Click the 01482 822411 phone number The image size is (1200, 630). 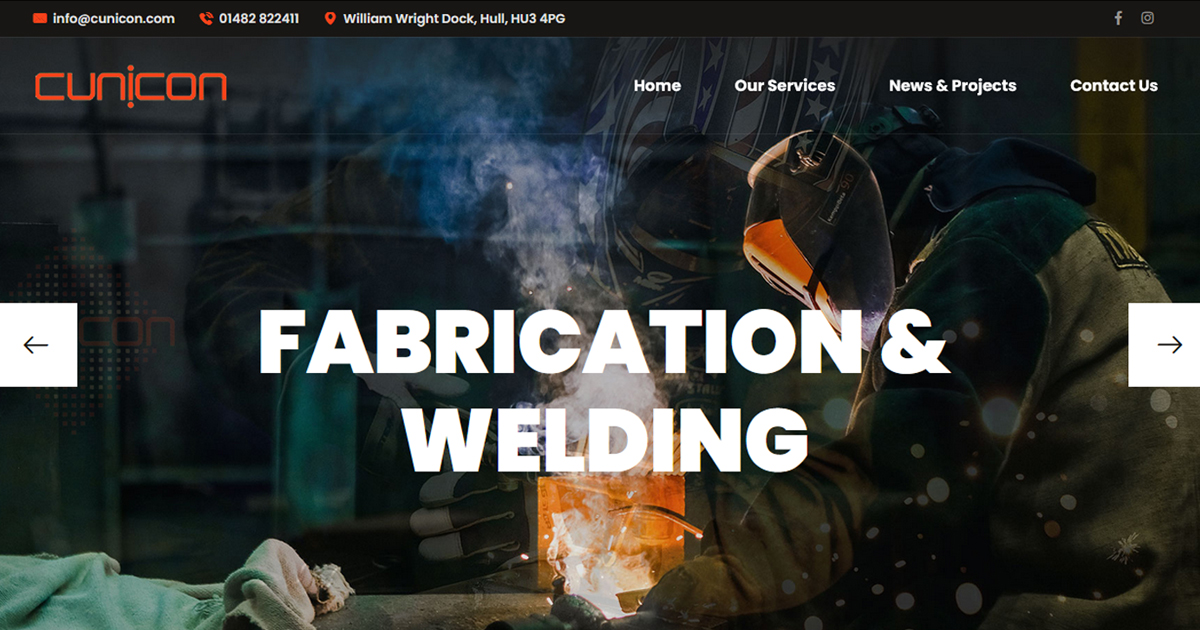point(259,18)
